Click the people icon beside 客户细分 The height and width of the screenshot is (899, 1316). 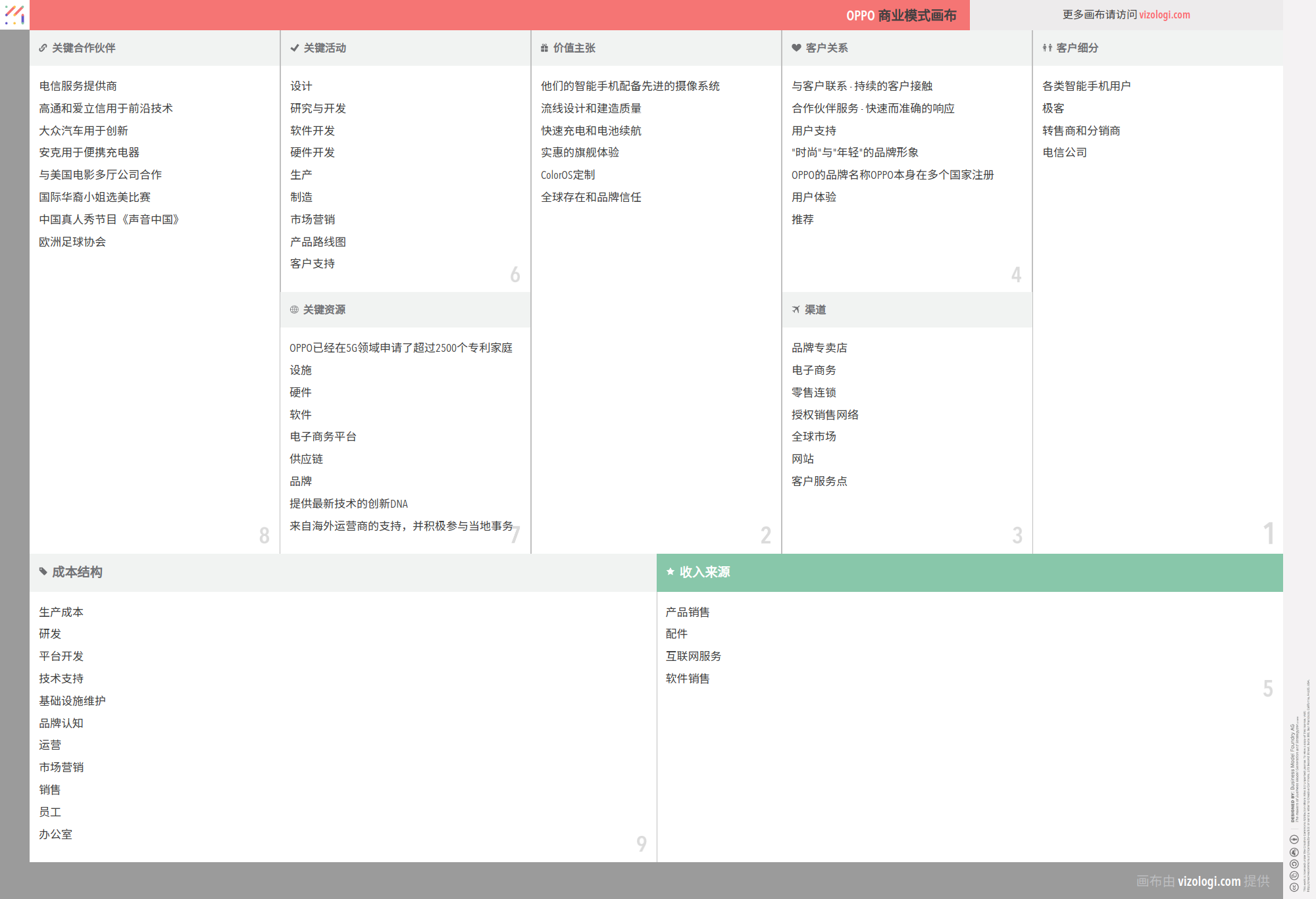tap(1047, 48)
